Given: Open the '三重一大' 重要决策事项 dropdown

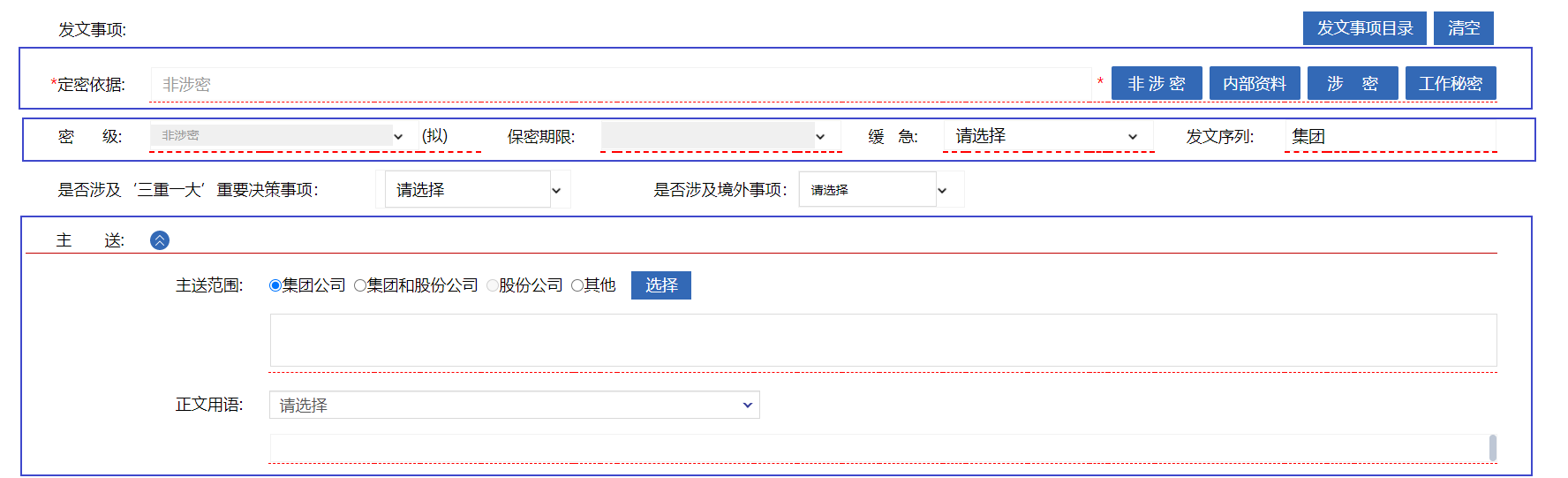Looking at the screenshot, I should point(475,190).
